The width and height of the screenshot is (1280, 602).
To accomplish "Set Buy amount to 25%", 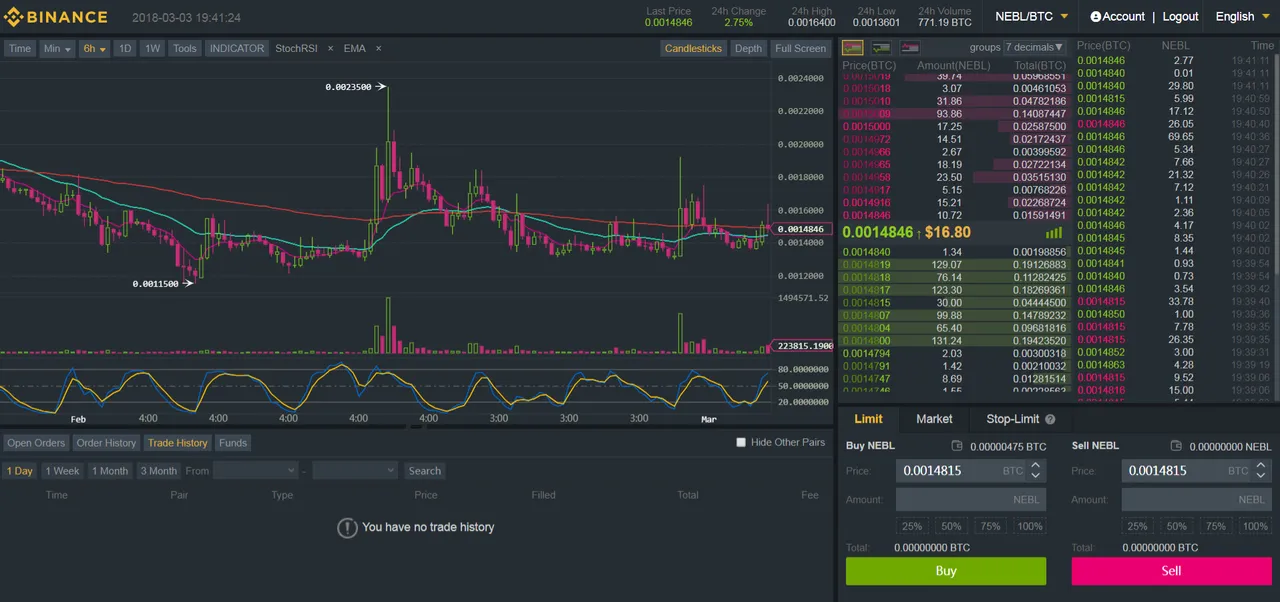I will (x=912, y=526).
